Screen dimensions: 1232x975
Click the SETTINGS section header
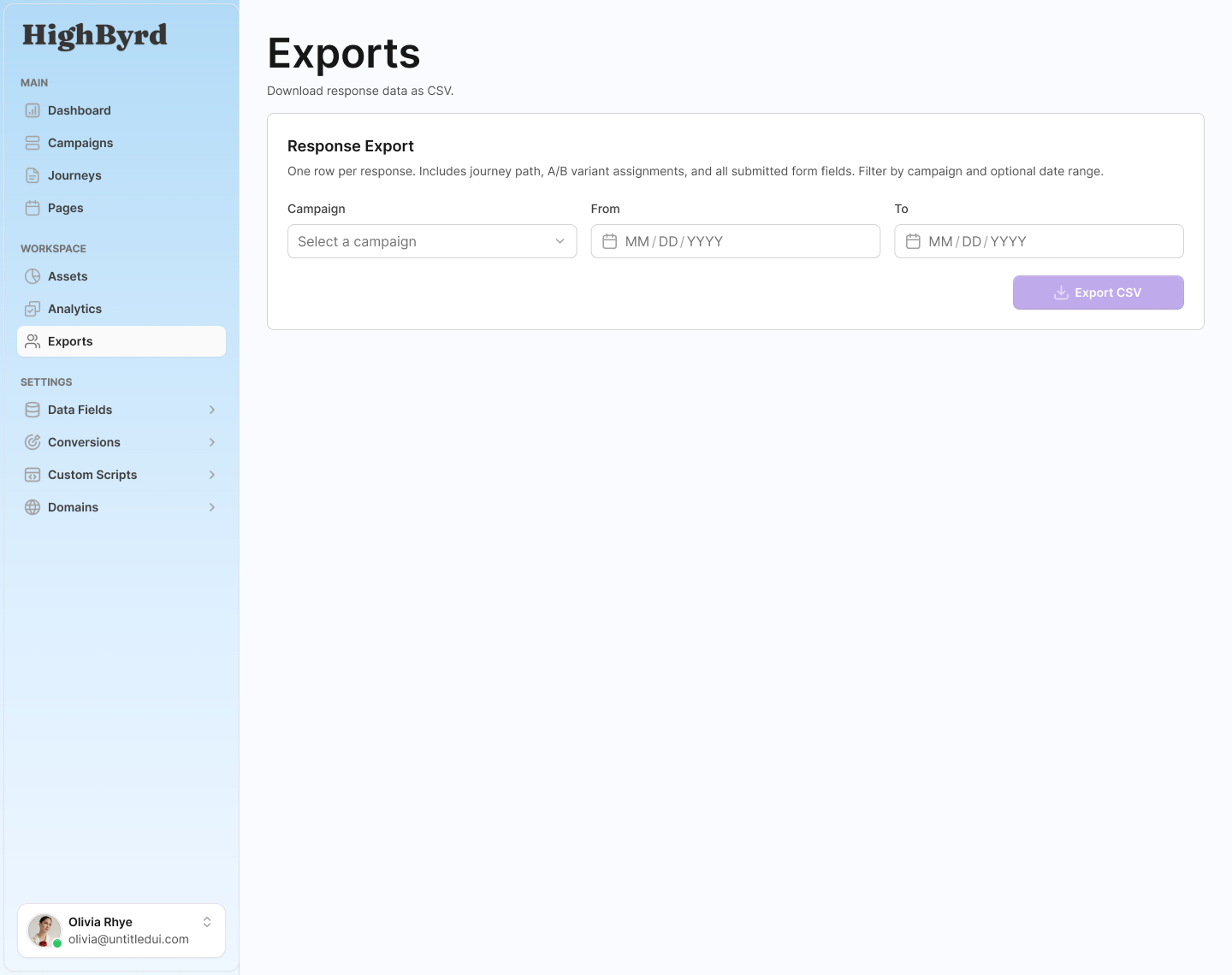(46, 382)
